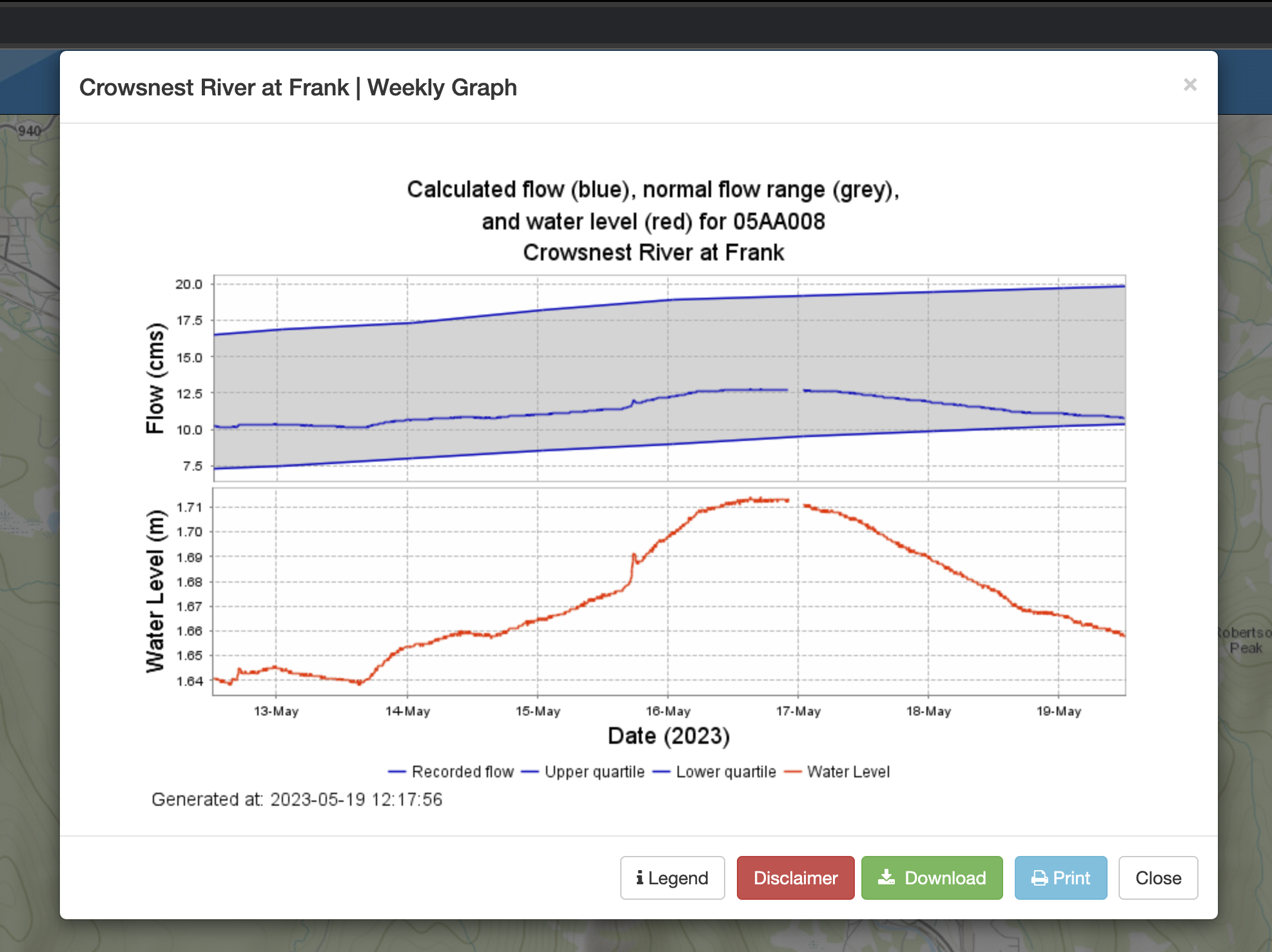Click the chart title line mentioning 05AA008

coord(653,221)
